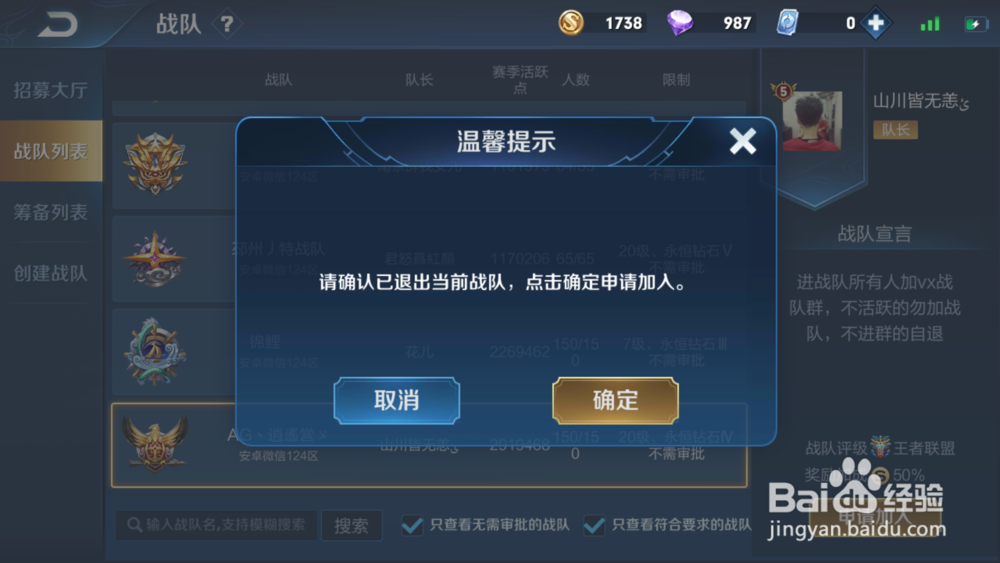Close the 温馨提示 dialog with X
The width and height of the screenshot is (1000, 563).
click(743, 141)
